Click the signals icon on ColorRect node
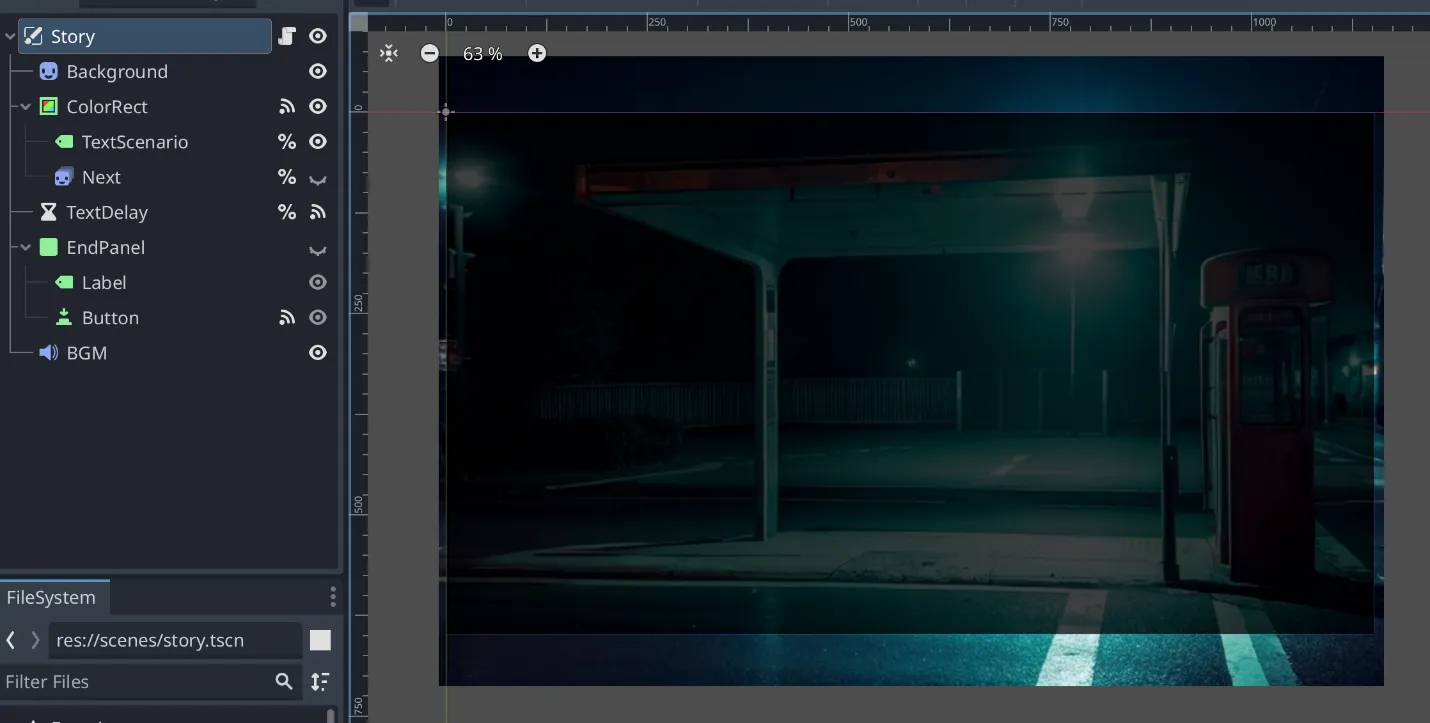 tap(287, 107)
